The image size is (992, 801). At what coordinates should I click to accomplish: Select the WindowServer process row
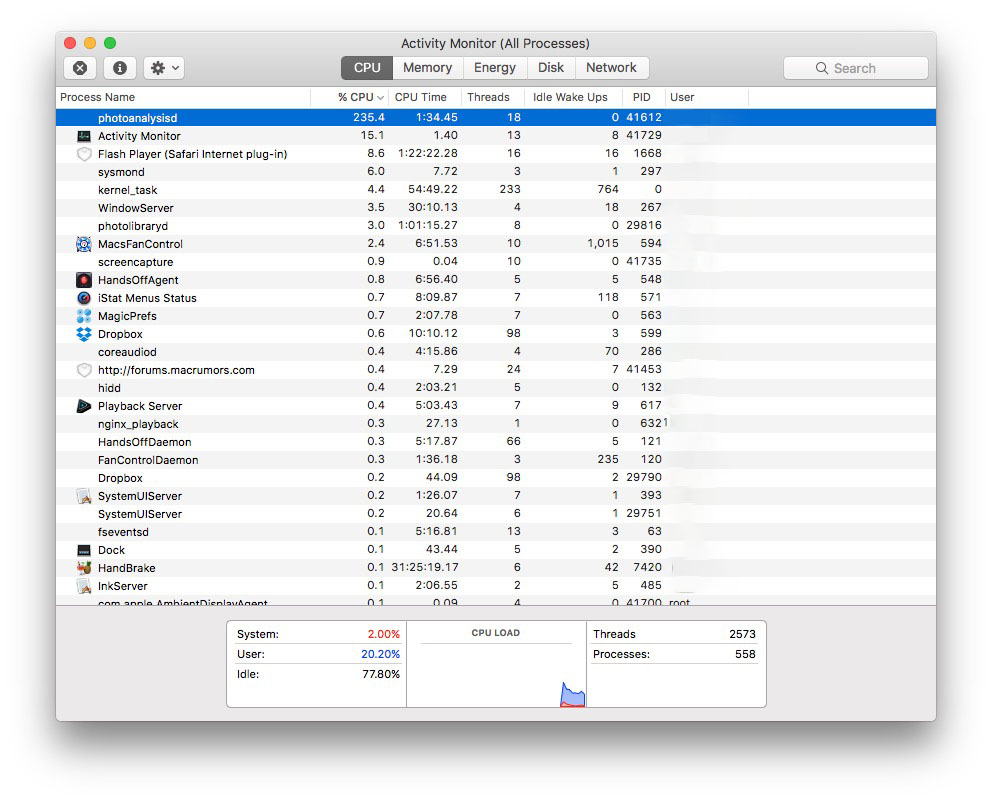pyautogui.click(x=496, y=208)
